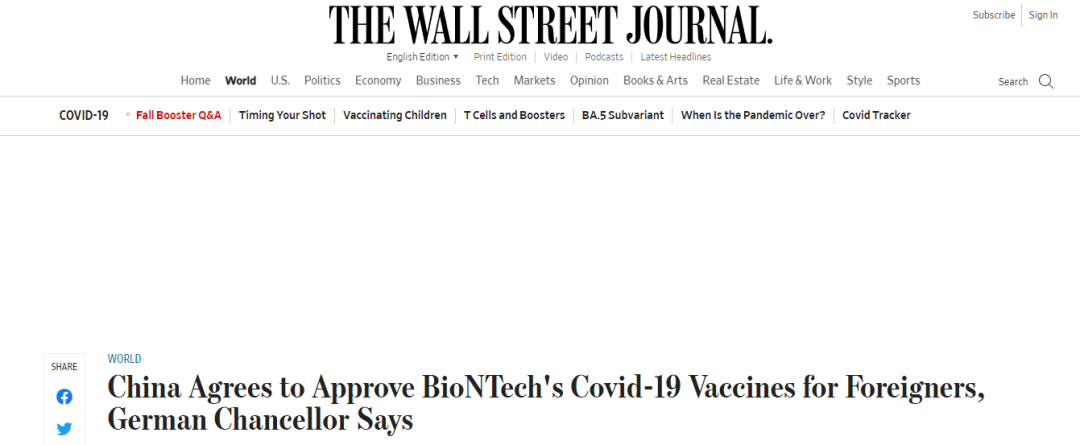
Task: Open the Opinion section
Action: [589, 81]
